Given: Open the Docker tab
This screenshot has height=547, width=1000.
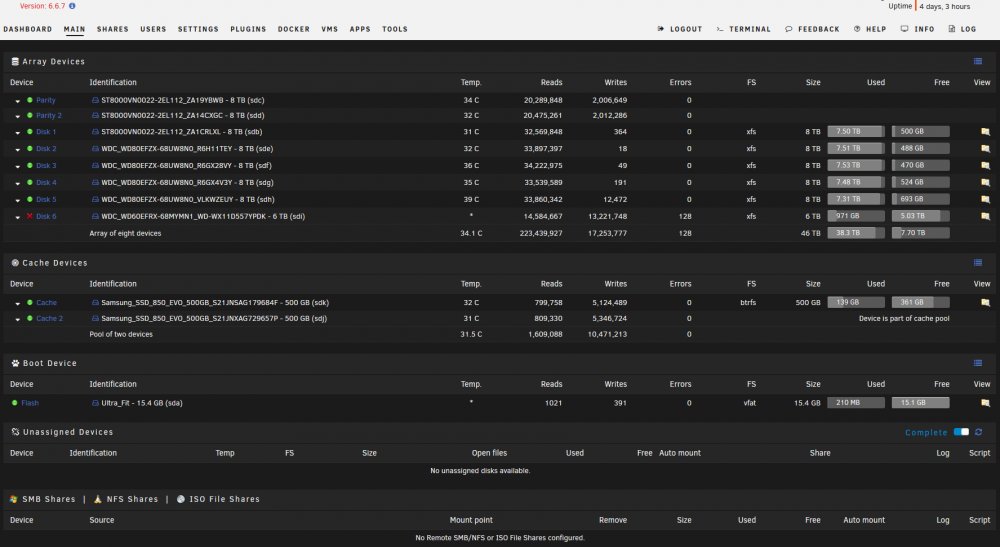Looking at the screenshot, I should [x=293, y=29].
